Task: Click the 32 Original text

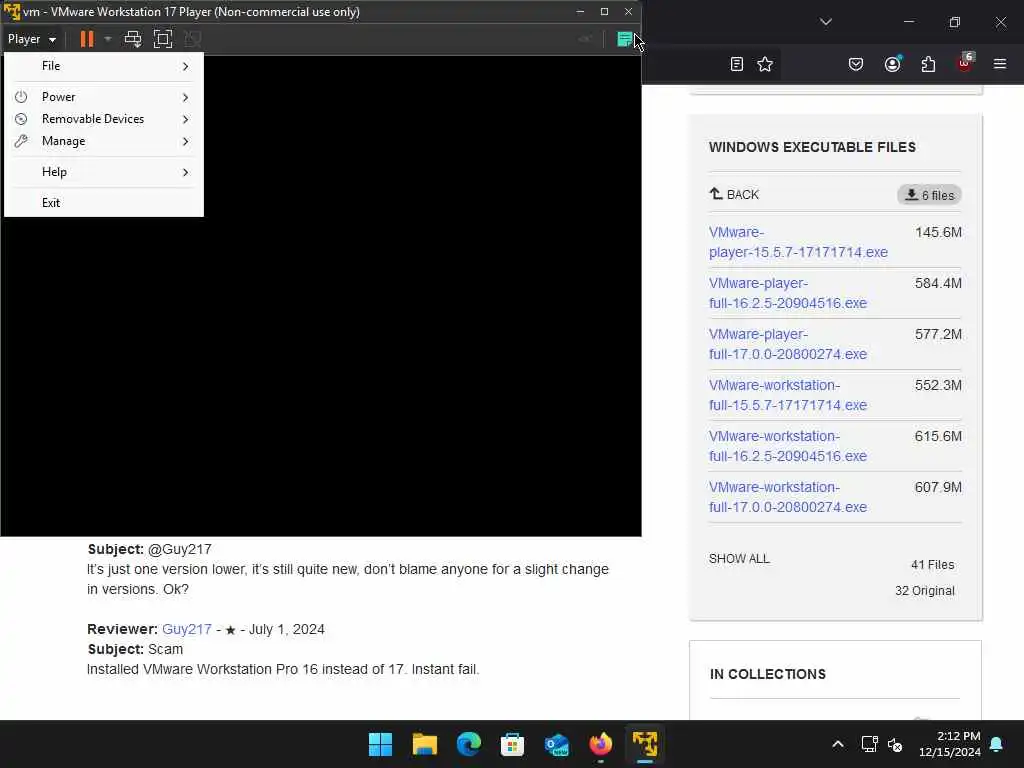Action: point(925,590)
